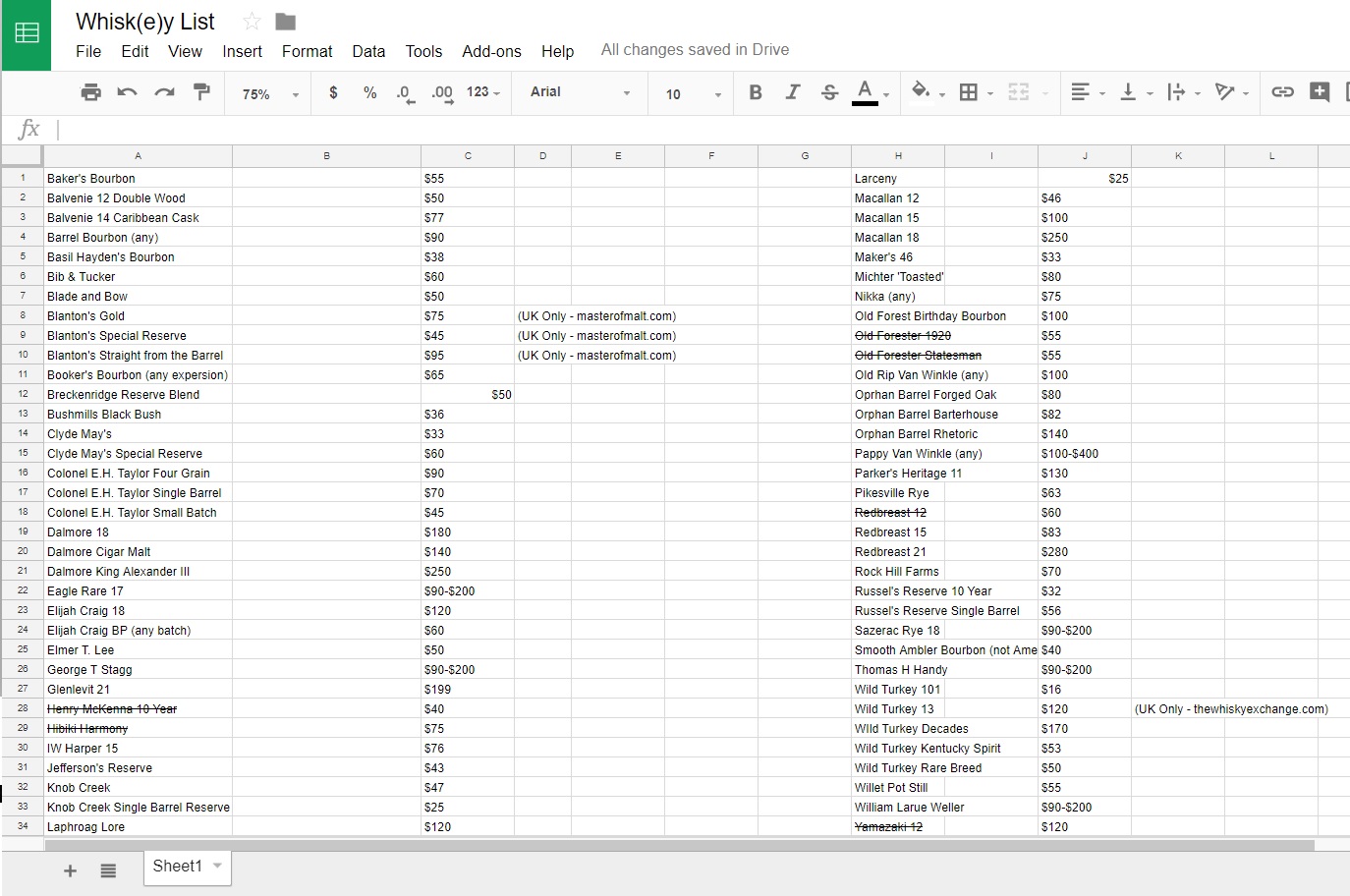
Task: Click the 'Pappy Van Winkle (any)' cell
Action: pyautogui.click(x=898, y=453)
